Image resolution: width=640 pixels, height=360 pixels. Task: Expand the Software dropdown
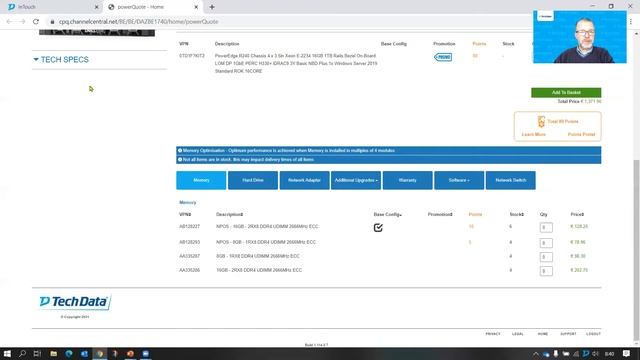click(459, 180)
